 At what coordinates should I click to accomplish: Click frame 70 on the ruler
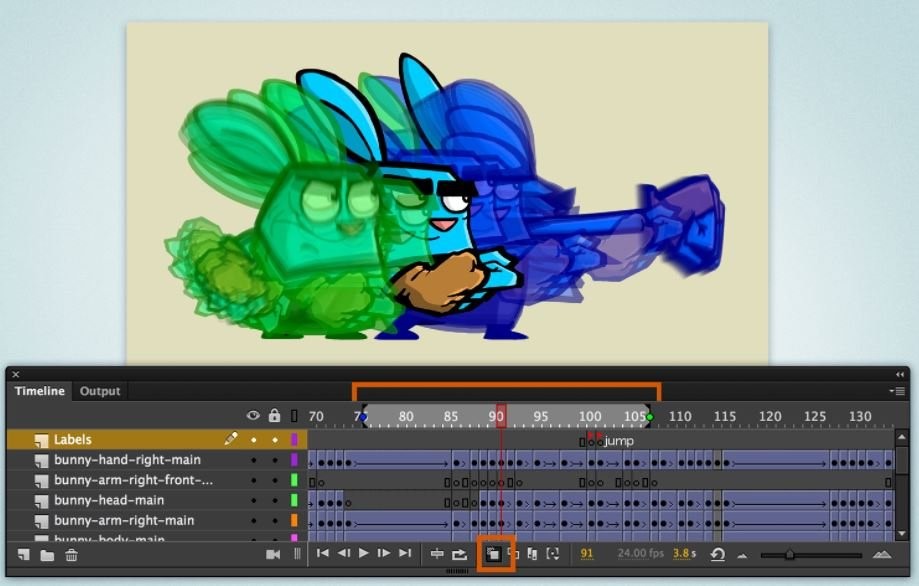(316, 416)
